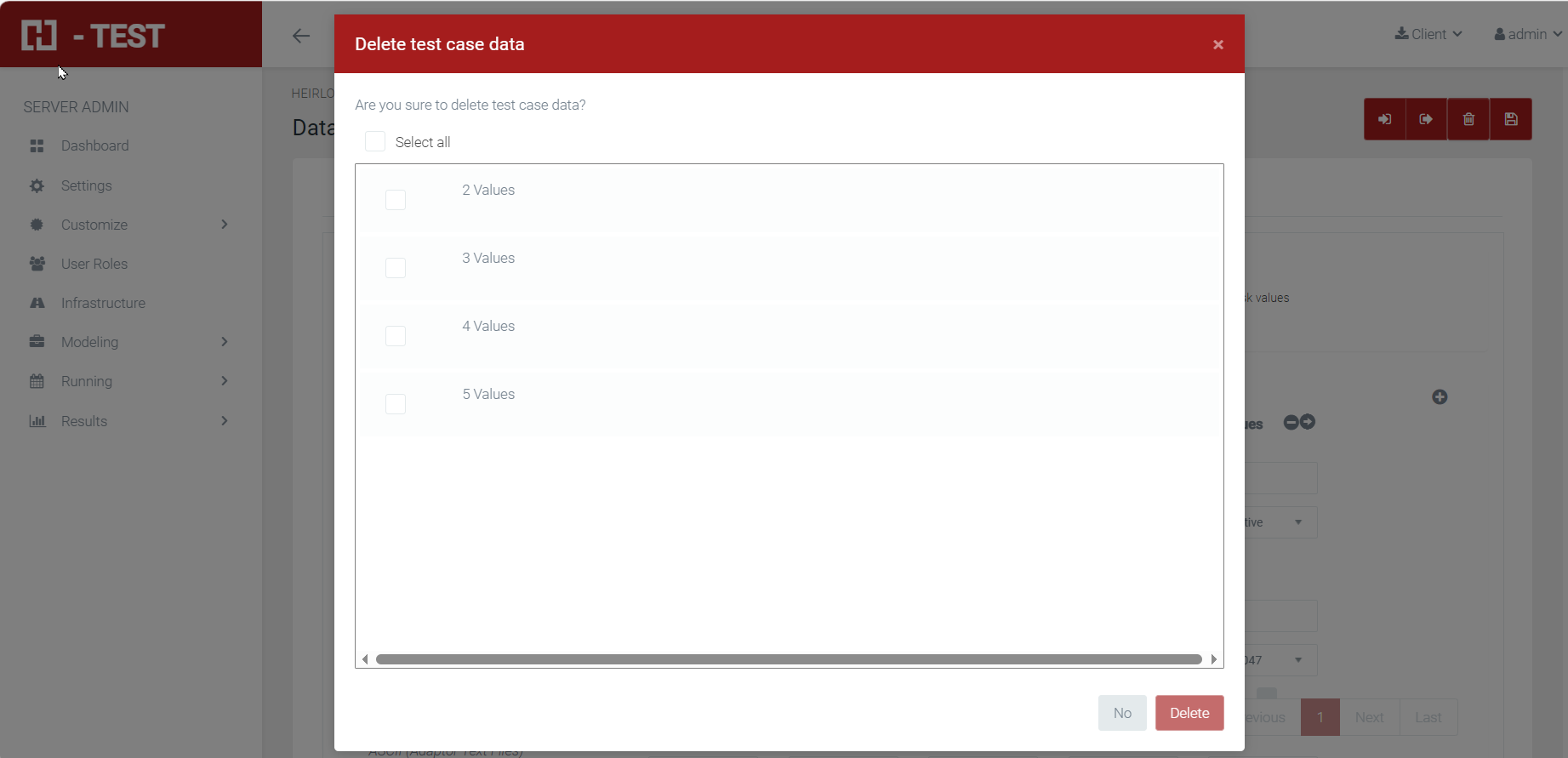Click the horizontal scrollbar in the list
This screenshot has height=758, width=1568.
(x=788, y=659)
